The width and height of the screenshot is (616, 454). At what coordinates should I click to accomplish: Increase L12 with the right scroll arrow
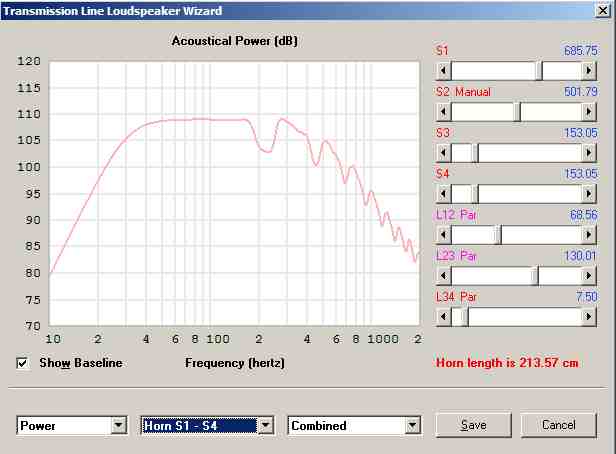coord(588,235)
